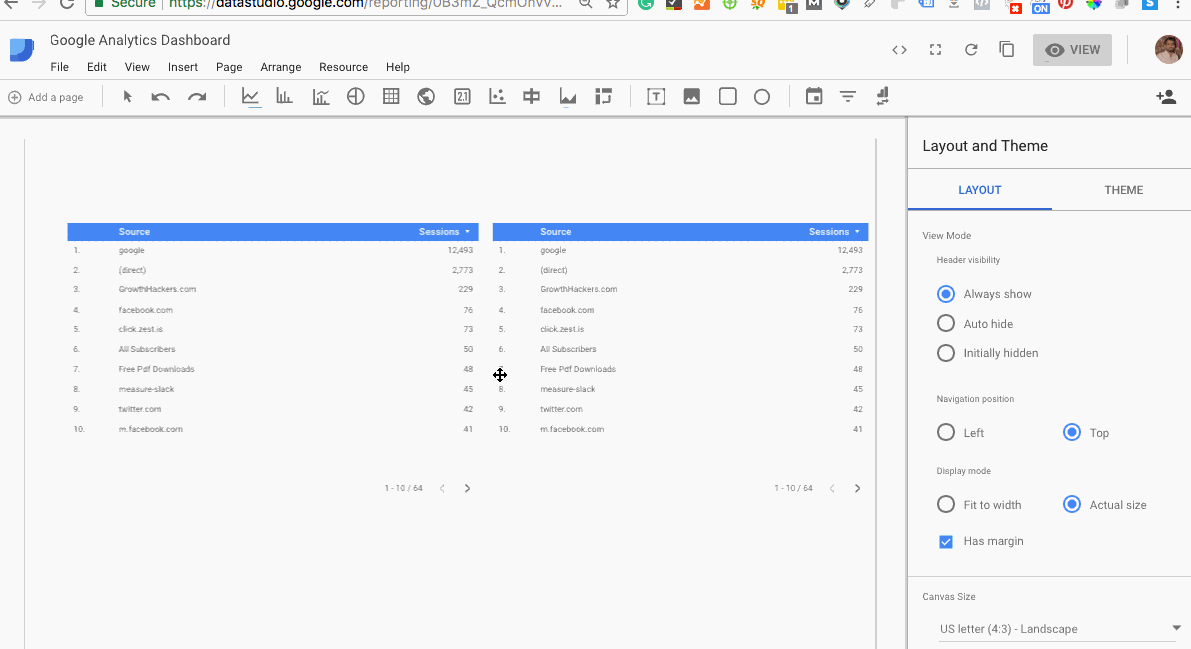
Task: Add a date range control
Action: 814,97
